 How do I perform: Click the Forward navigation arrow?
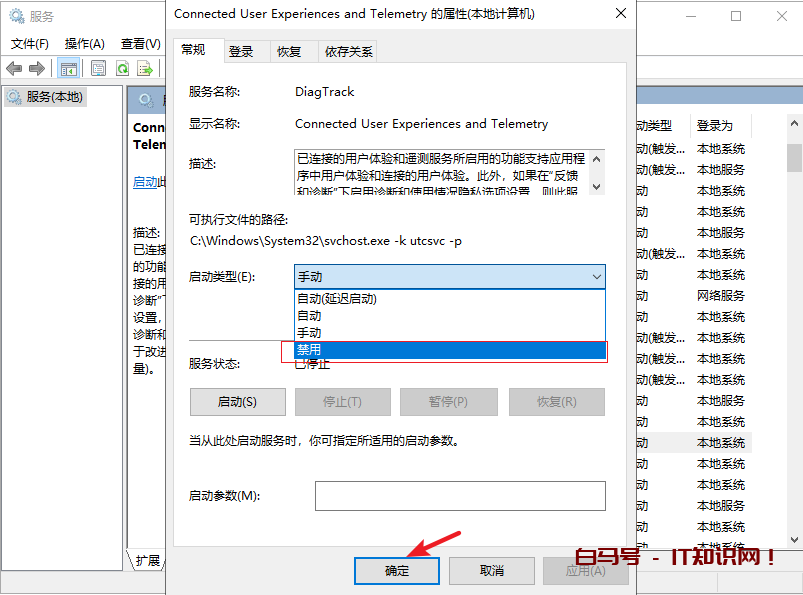[x=37, y=68]
